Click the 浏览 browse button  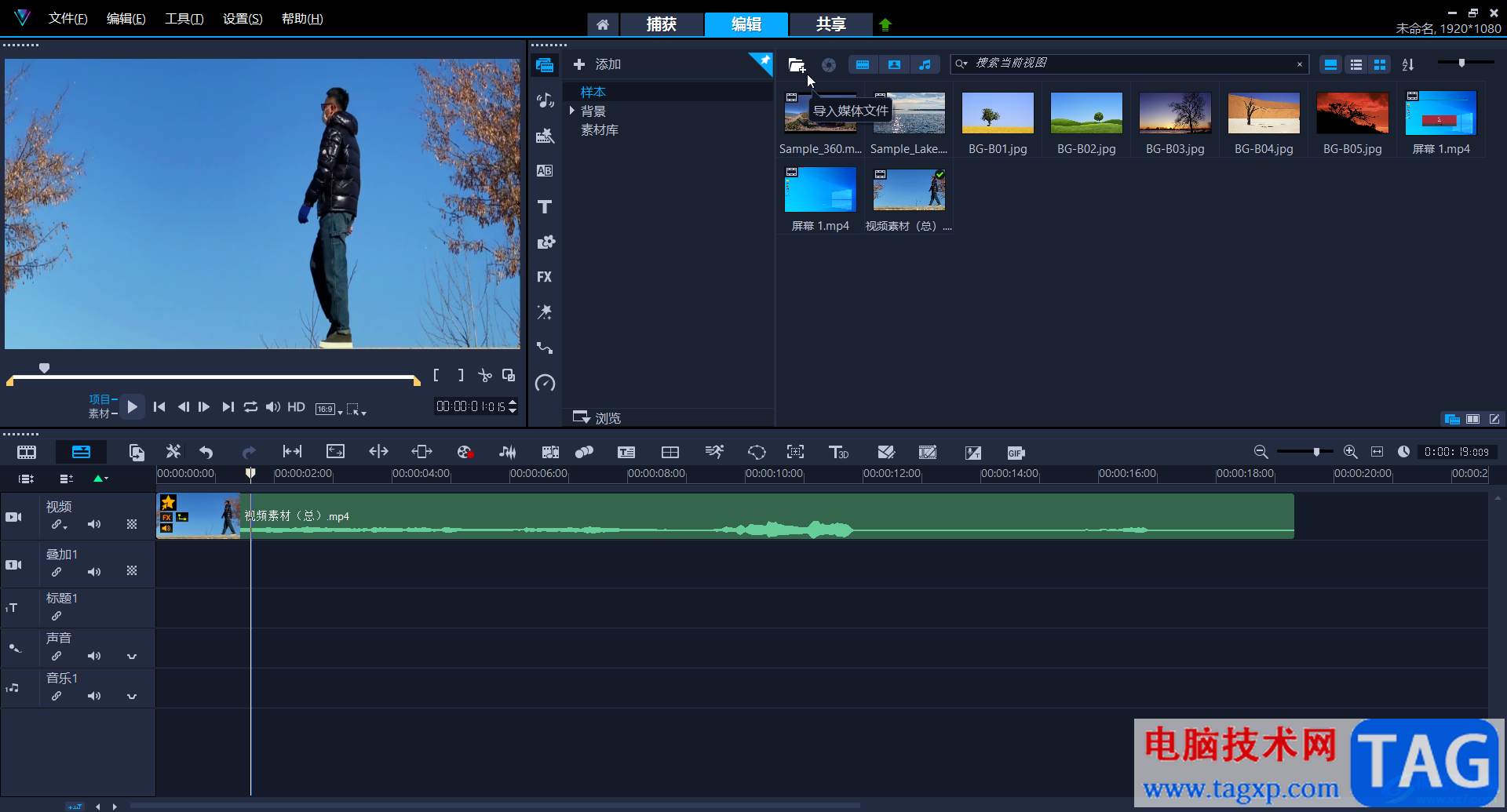coord(597,417)
